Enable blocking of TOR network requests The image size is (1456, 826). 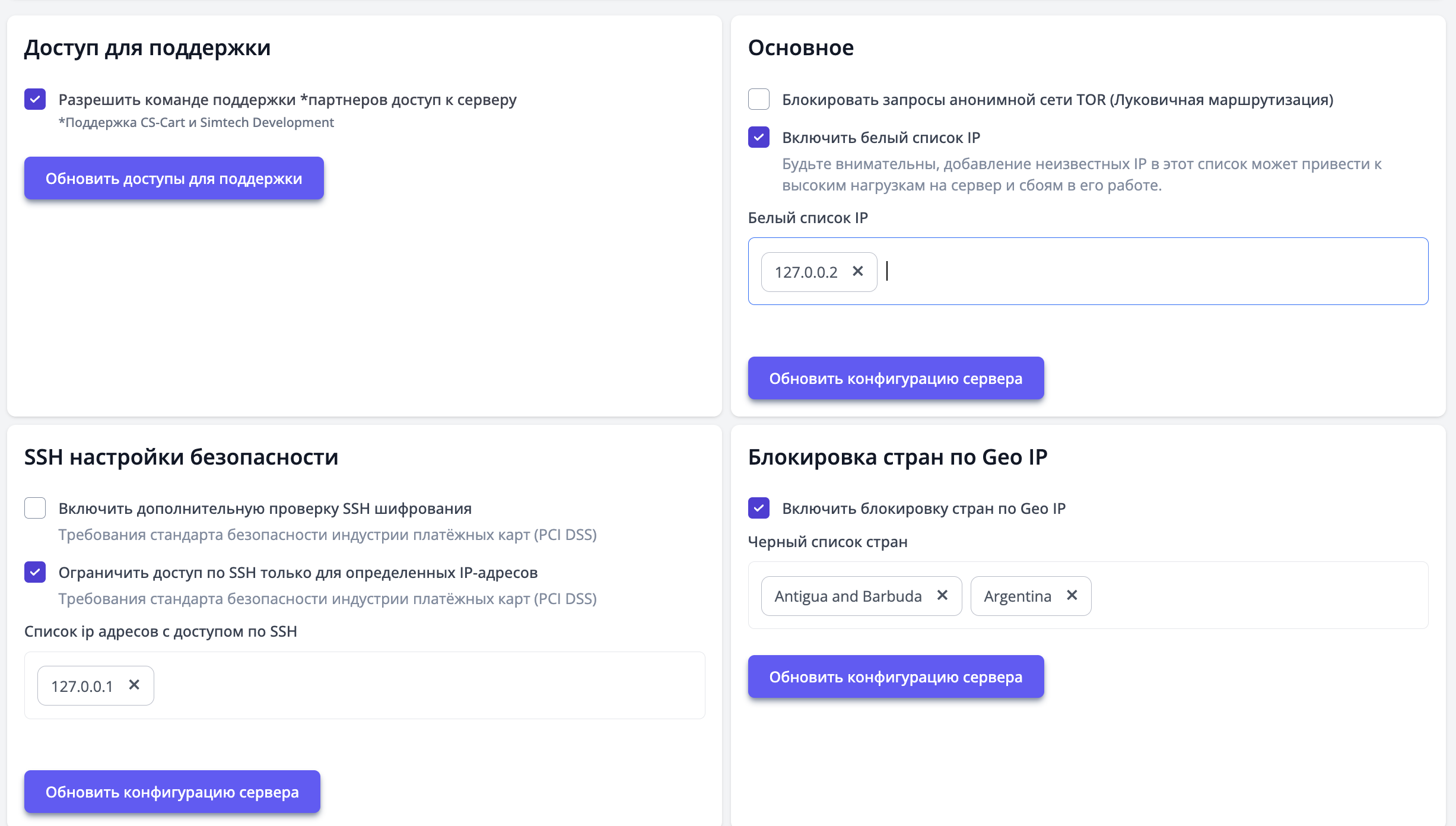pos(759,99)
